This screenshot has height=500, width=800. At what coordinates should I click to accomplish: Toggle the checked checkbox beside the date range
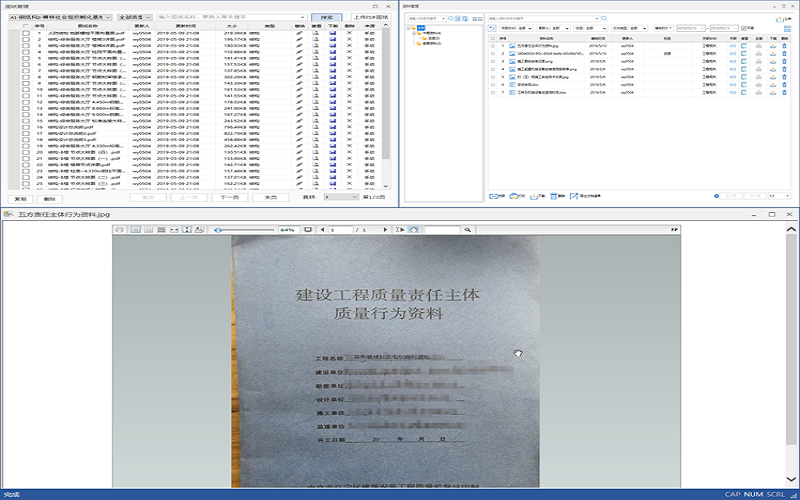[x=744, y=28]
